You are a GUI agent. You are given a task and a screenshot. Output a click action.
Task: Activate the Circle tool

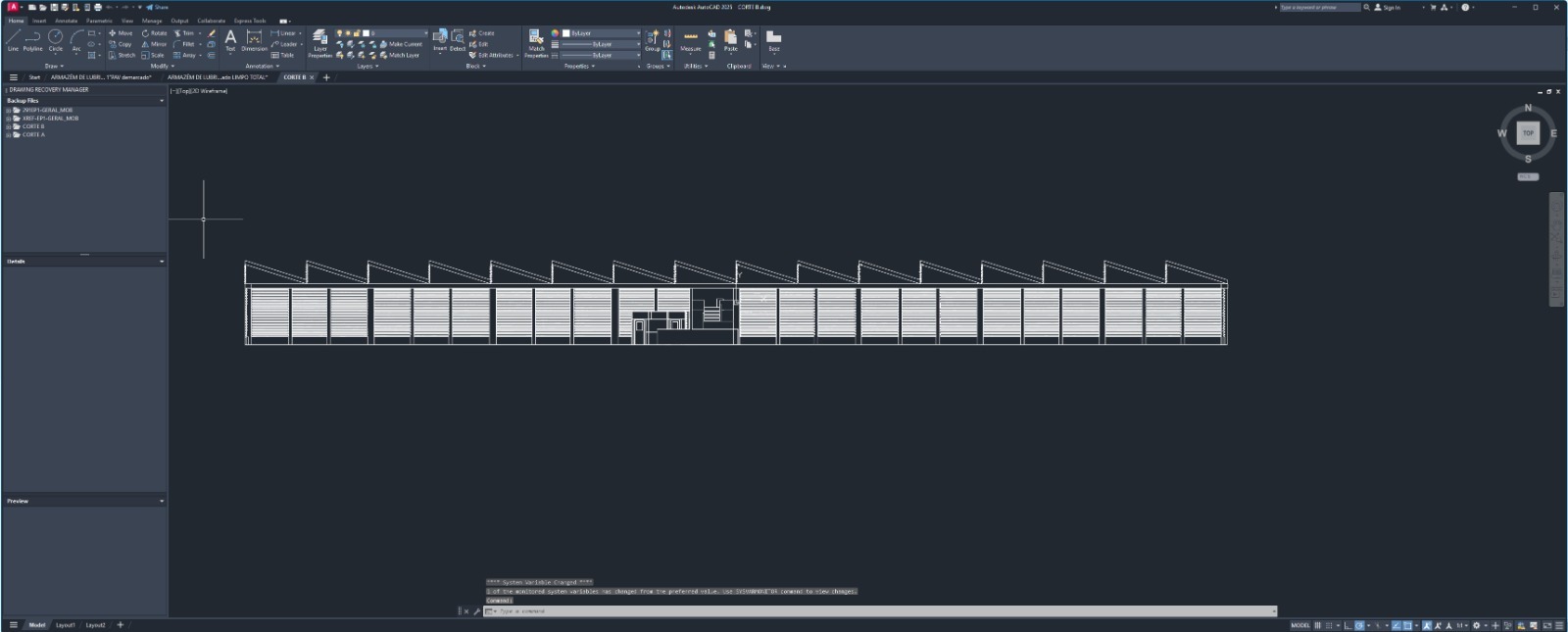click(x=55, y=39)
